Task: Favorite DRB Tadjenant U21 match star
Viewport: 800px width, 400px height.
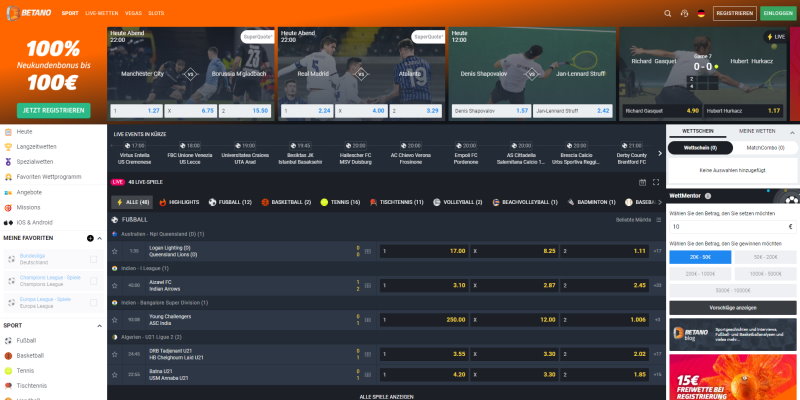Action: tap(115, 354)
